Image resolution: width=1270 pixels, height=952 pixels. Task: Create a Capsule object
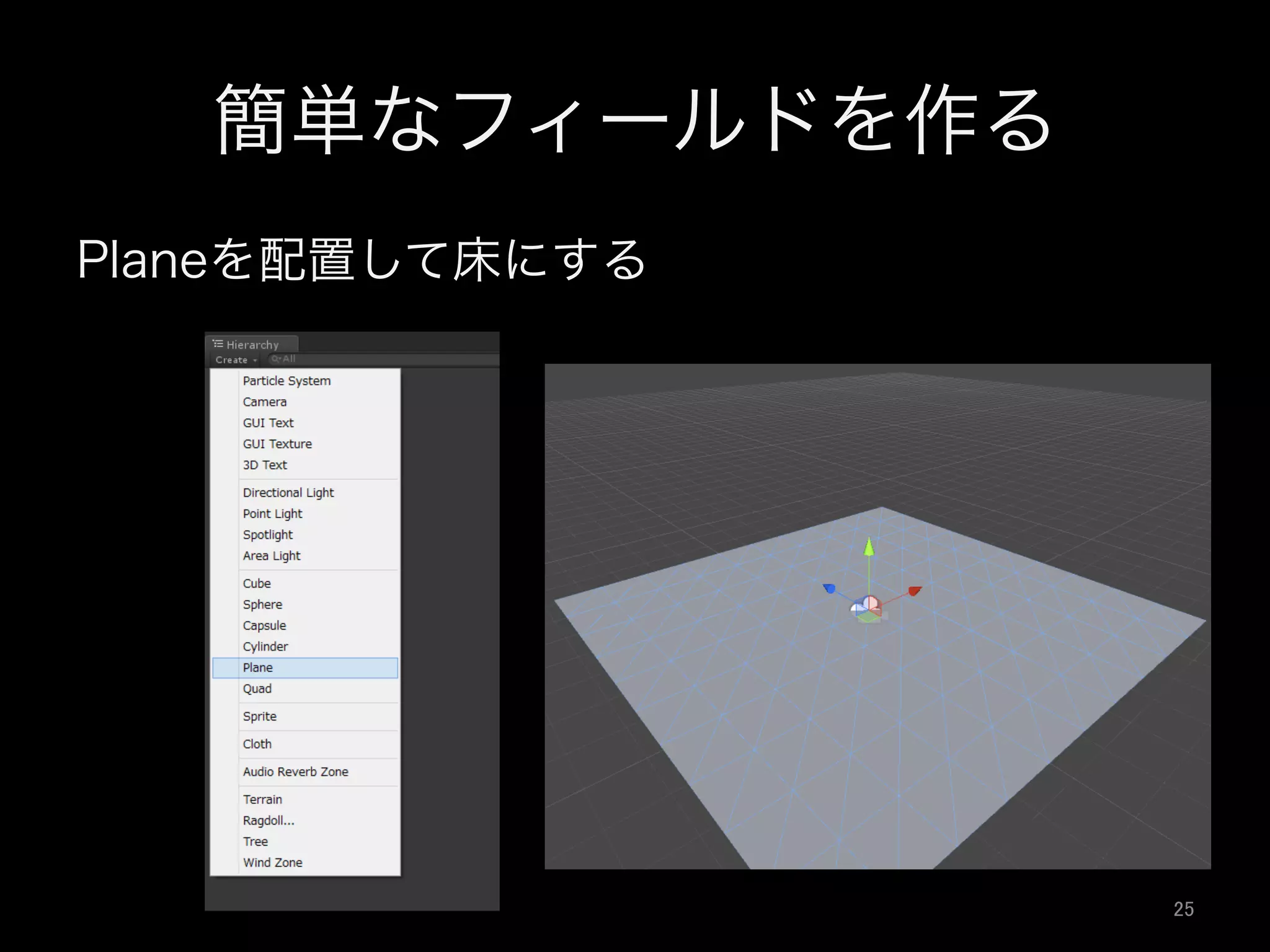pos(305,625)
